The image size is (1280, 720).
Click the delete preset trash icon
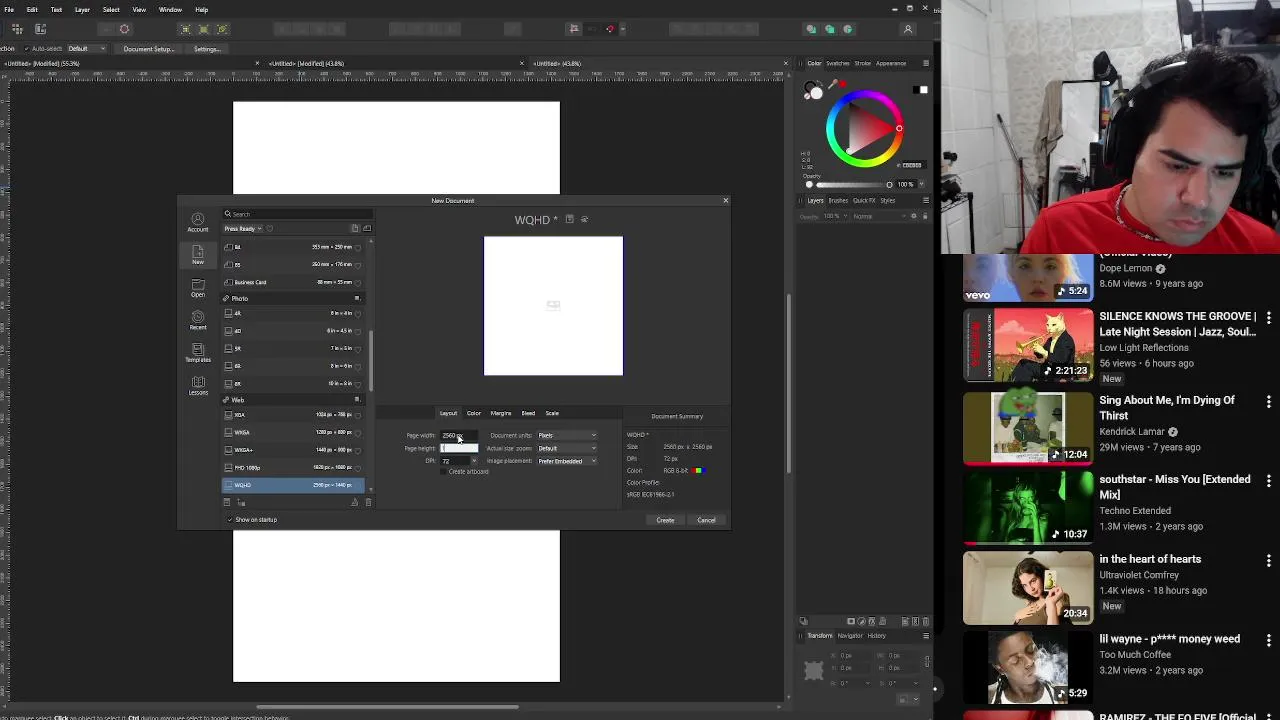pyautogui.click(x=368, y=502)
